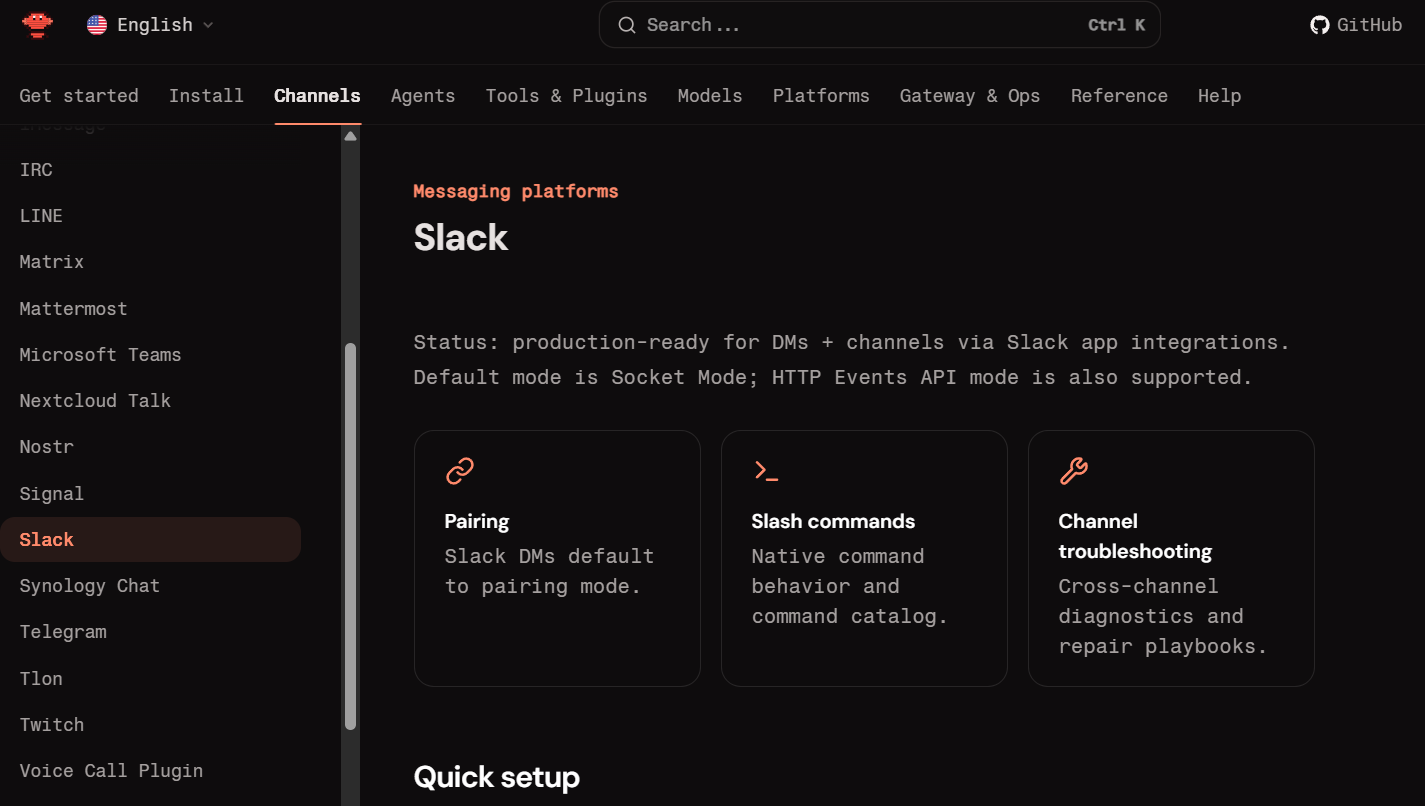Go to the Agents tab
The image size is (1425, 806).
pos(423,96)
